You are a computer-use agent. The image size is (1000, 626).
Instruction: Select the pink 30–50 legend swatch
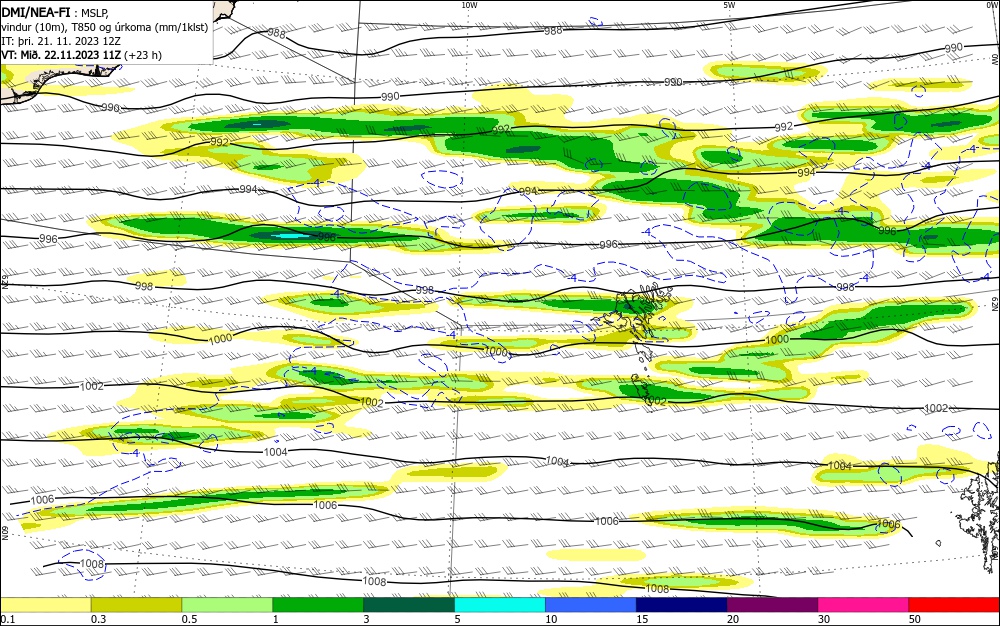coord(864,605)
